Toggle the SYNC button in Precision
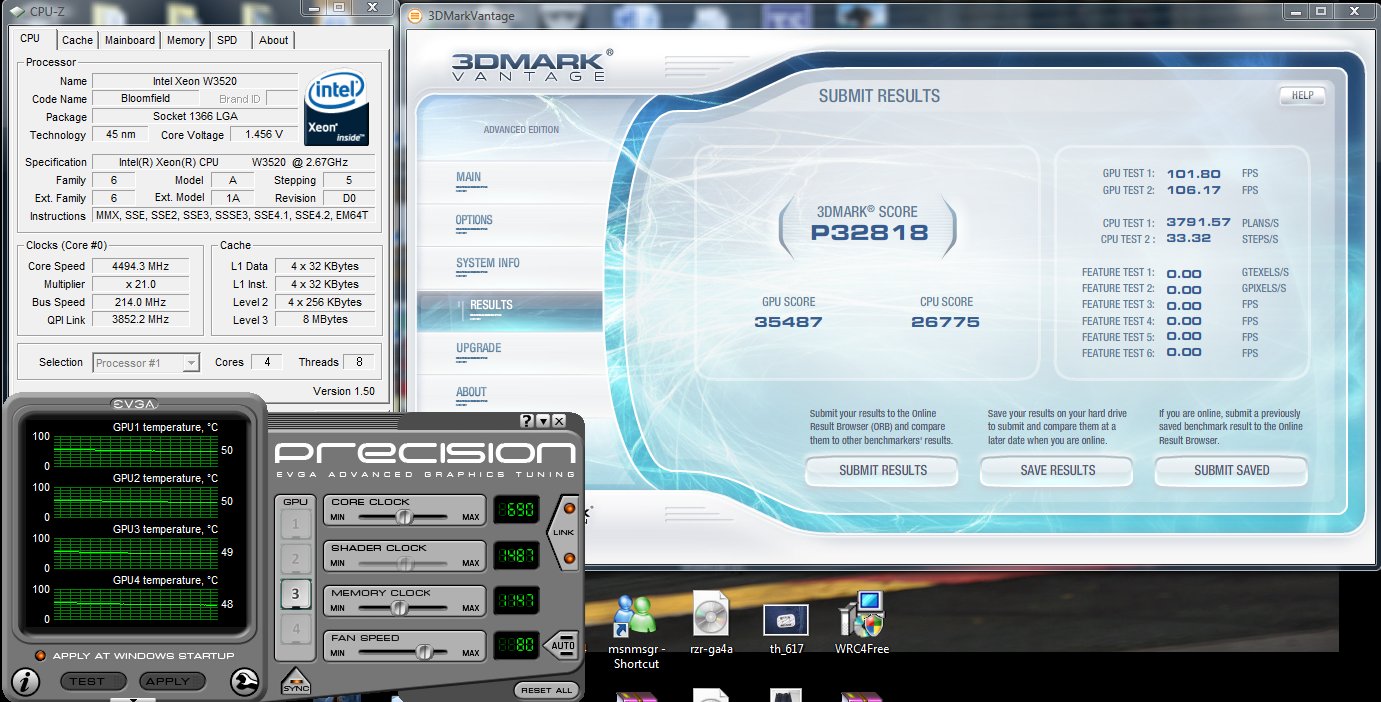Screen dimensions: 1381x702 point(295,681)
